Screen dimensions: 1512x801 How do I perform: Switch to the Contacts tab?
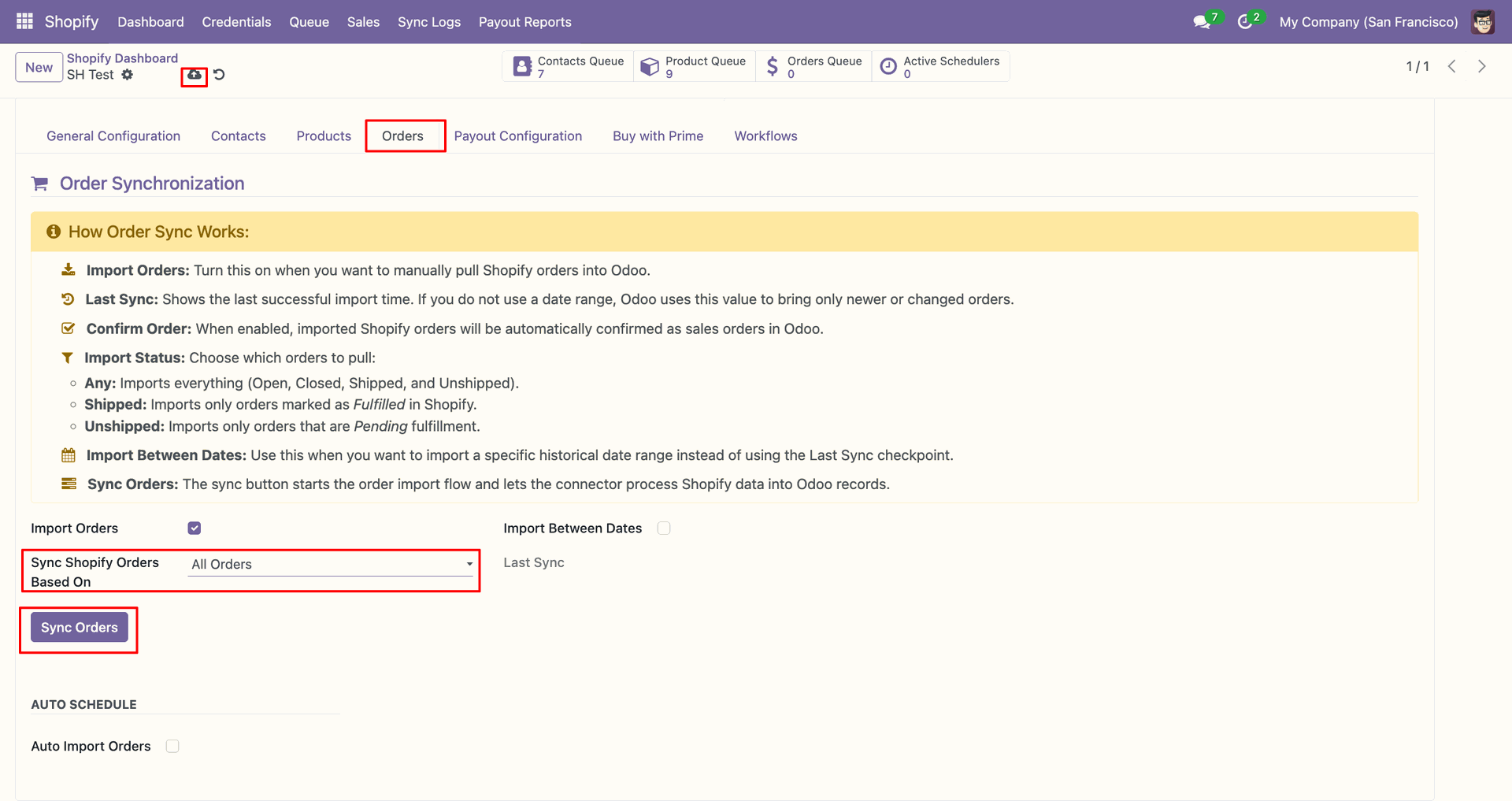[x=239, y=136]
